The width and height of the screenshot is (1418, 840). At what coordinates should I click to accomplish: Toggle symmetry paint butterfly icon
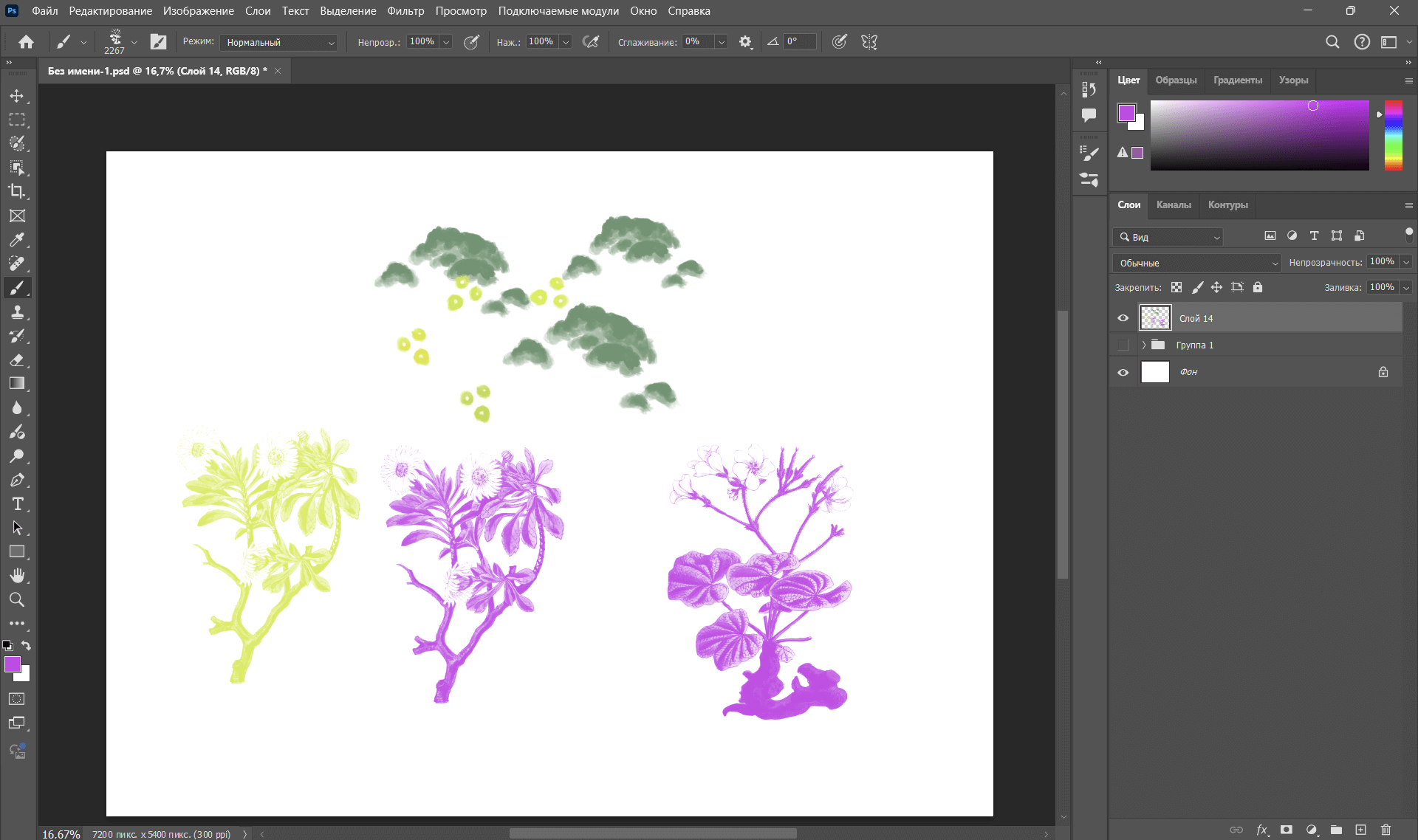coord(869,42)
